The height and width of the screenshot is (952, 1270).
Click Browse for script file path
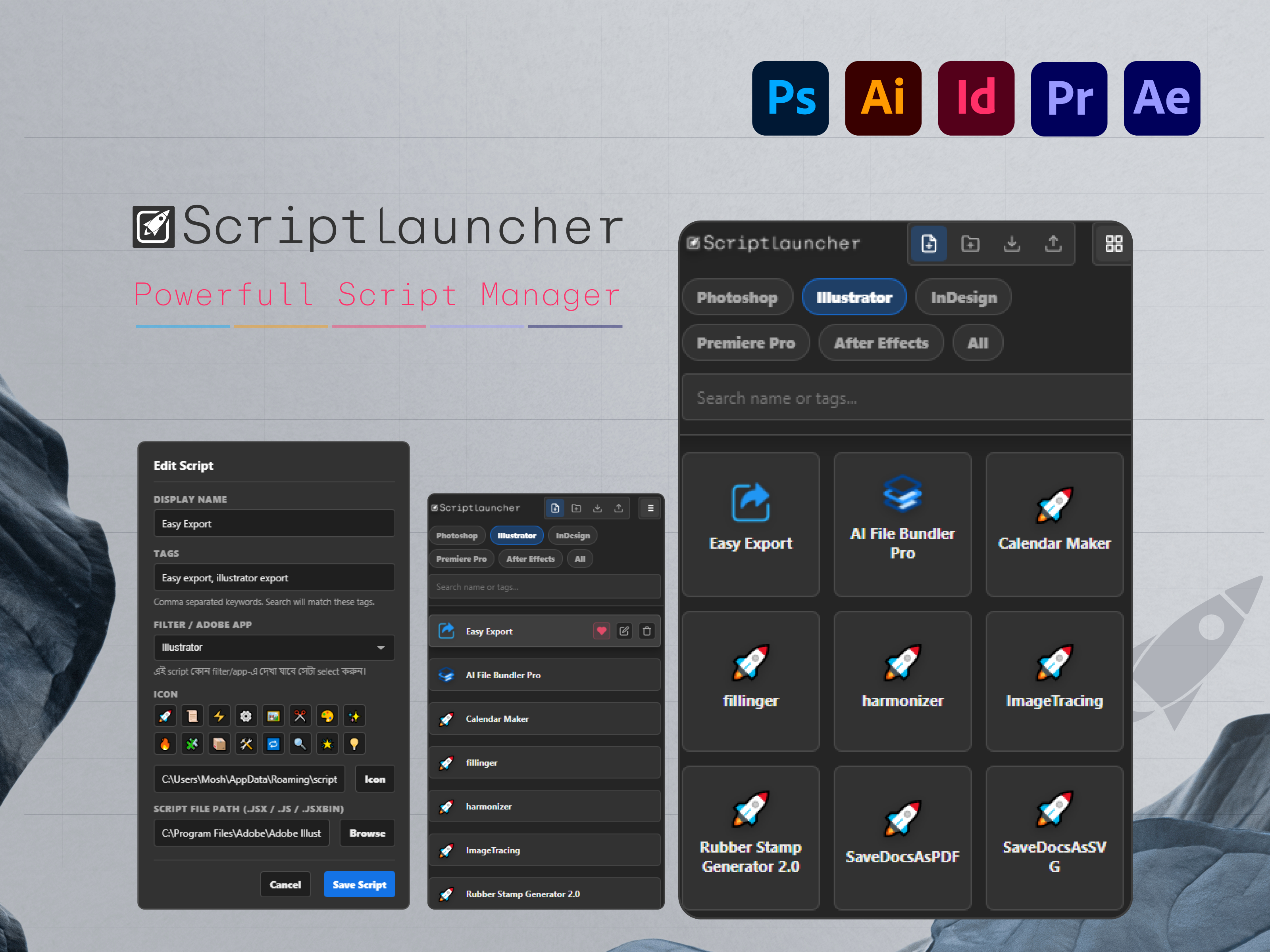(x=368, y=833)
